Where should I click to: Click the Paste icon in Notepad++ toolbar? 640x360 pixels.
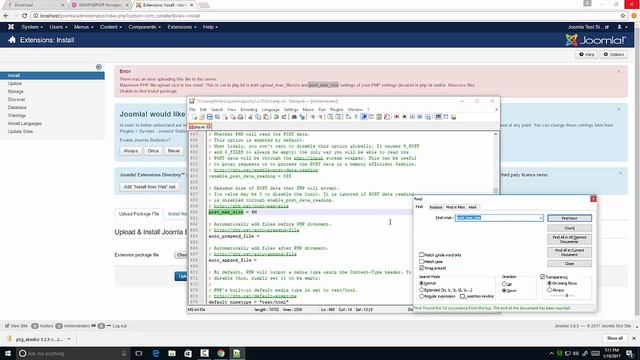pos(266,117)
